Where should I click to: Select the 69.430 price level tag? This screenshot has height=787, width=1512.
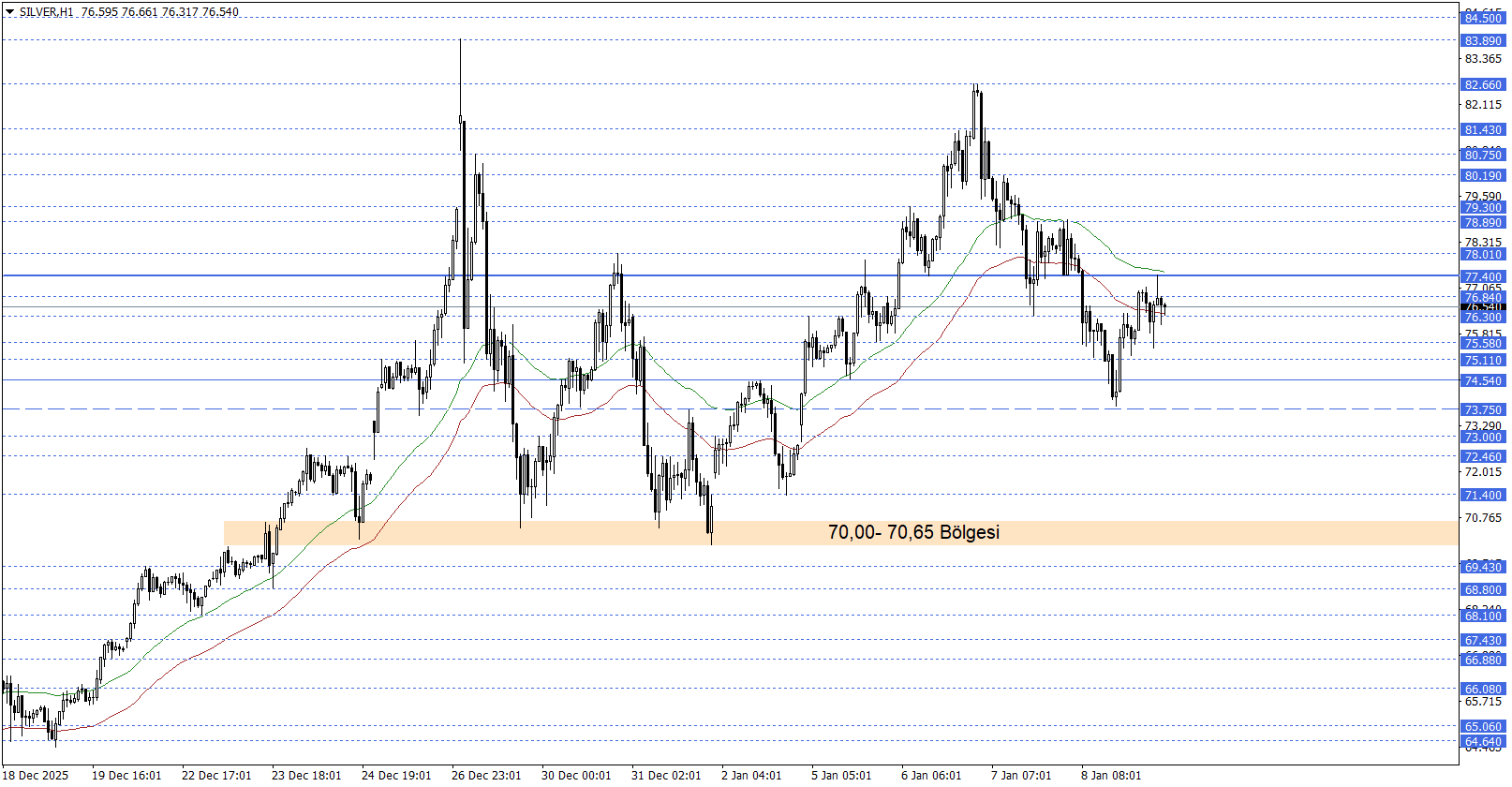pos(1483,567)
